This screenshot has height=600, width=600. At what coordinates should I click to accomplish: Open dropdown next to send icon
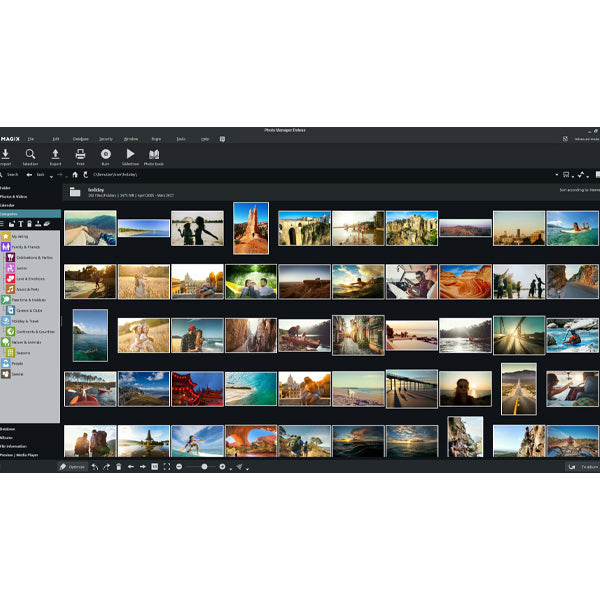[x=248, y=469]
